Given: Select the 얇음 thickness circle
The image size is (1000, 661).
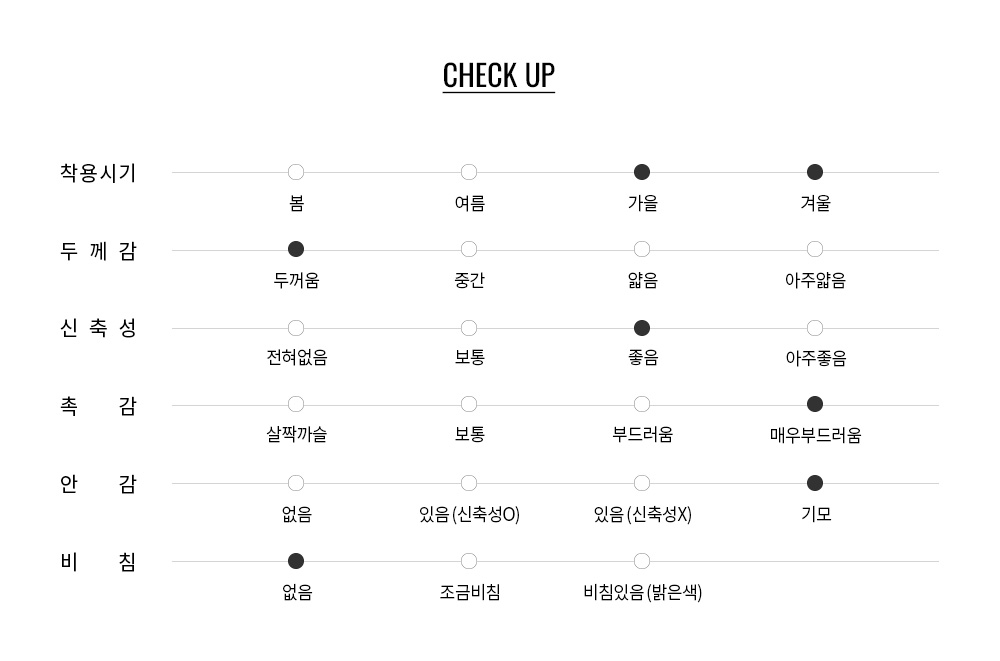Looking at the screenshot, I should pyautogui.click(x=642, y=249).
